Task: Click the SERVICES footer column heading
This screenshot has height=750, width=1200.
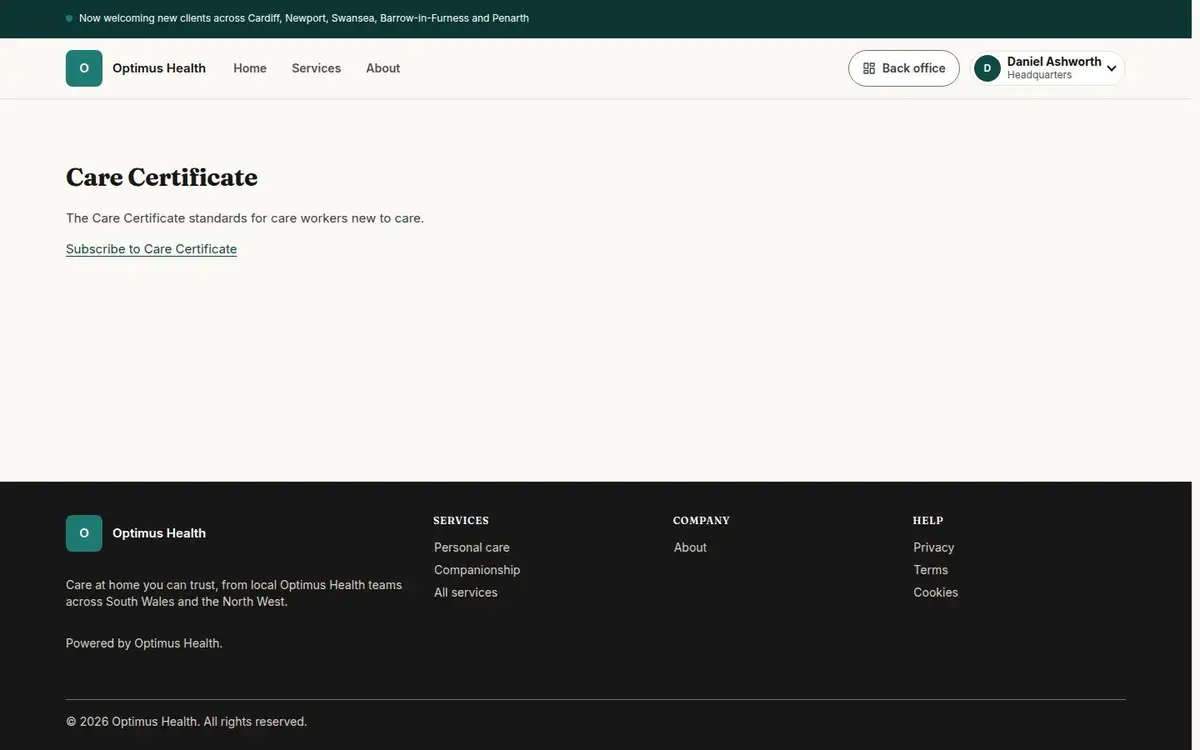Action: [461, 520]
